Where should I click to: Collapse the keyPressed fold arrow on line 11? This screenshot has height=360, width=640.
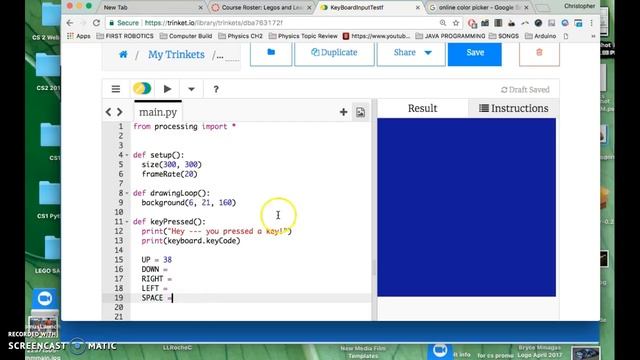point(127,222)
